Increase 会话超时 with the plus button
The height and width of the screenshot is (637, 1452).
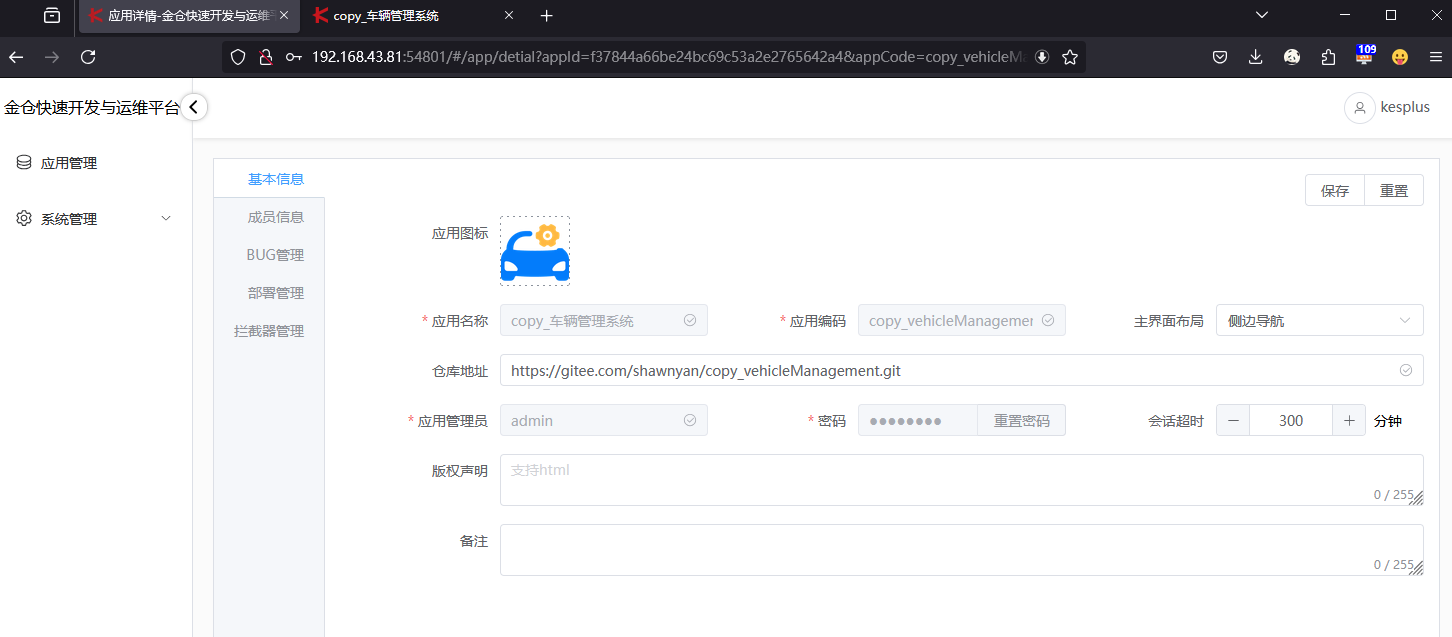[1349, 421]
